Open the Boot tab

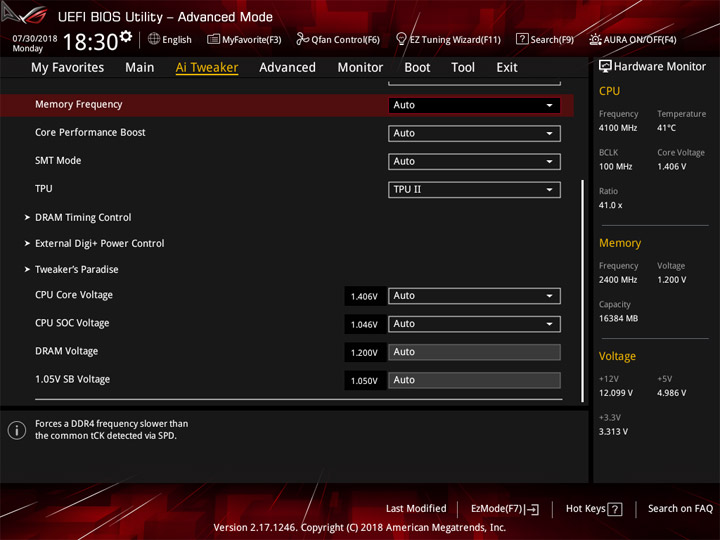417,68
